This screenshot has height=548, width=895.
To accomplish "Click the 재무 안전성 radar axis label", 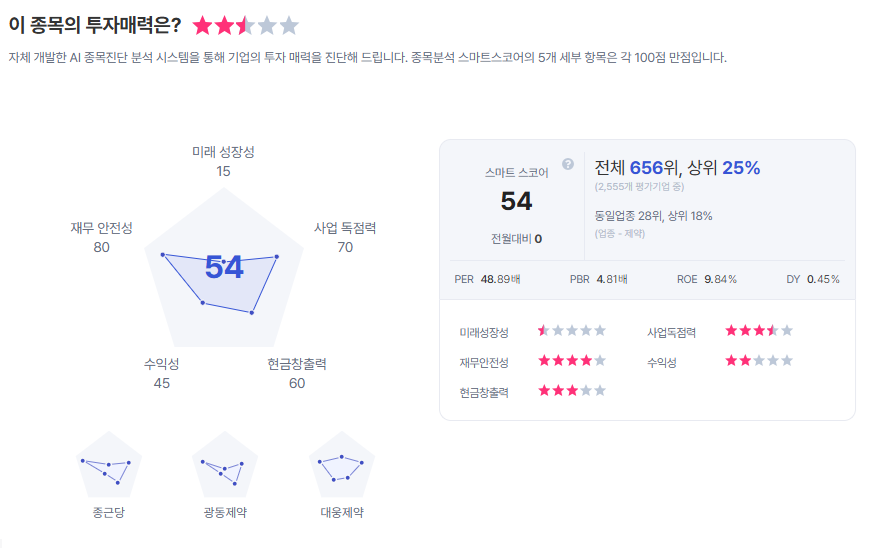I will point(101,228).
